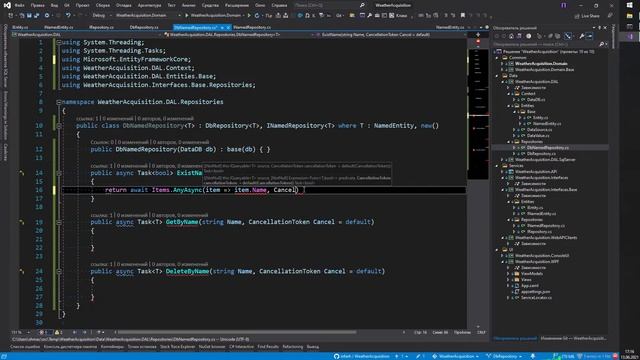
Task: Collapse the GetByName method block
Action: (59, 222)
